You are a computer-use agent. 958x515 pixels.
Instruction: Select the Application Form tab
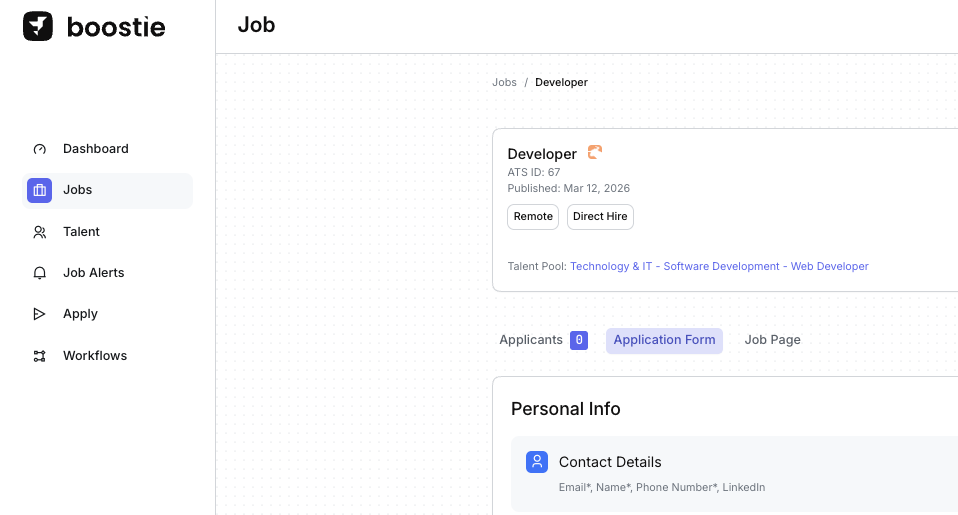click(664, 340)
